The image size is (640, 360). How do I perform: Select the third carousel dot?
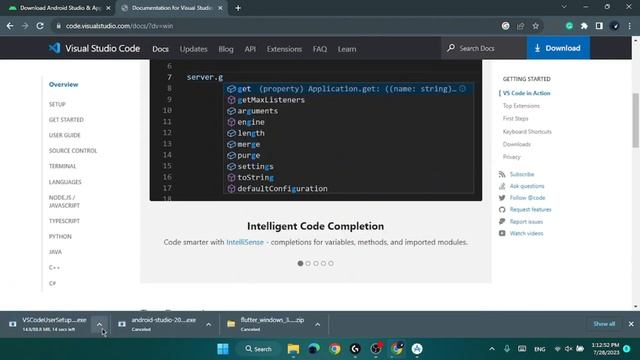(x=316, y=263)
